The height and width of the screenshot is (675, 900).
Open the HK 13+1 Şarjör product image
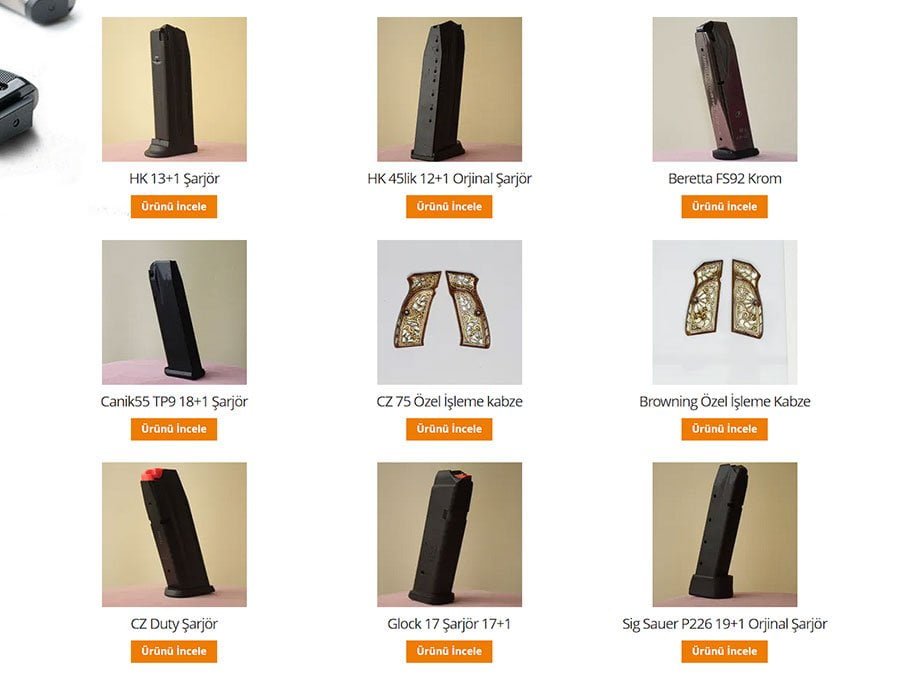point(174,89)
